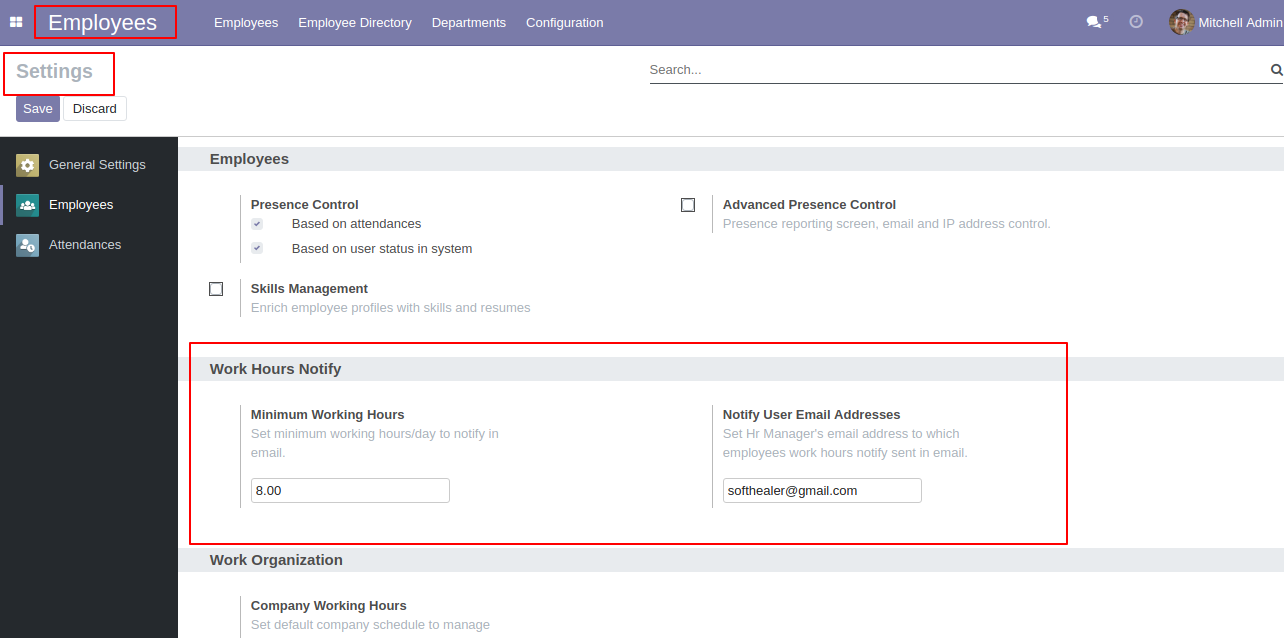Open the activities clock icon

point(1136,21)
